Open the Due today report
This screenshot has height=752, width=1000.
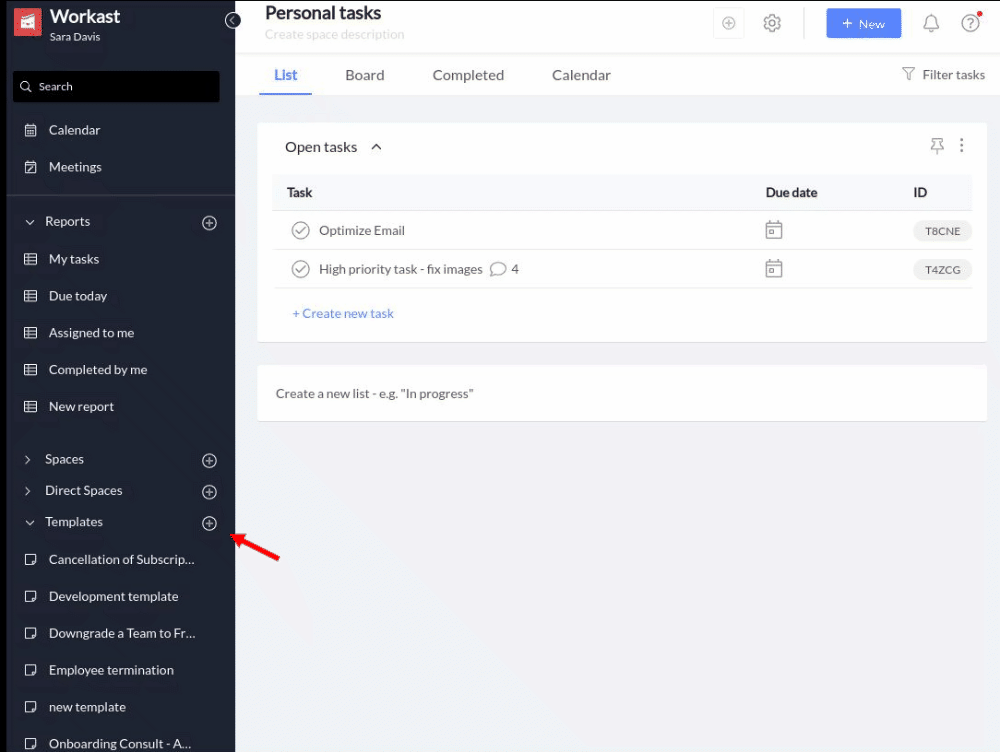pyautogui.click(x=78, y=296)
